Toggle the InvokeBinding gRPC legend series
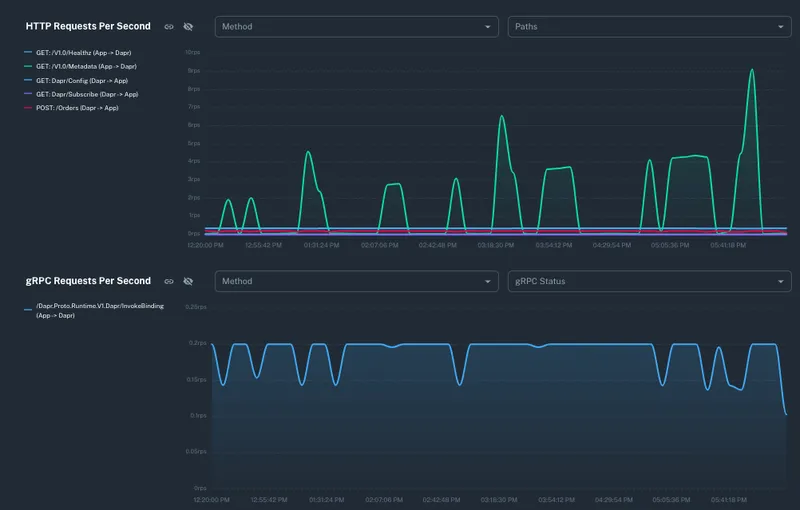The height and width of the screenshot is (510, 800). pyautogui.click(x=99, y=310)
